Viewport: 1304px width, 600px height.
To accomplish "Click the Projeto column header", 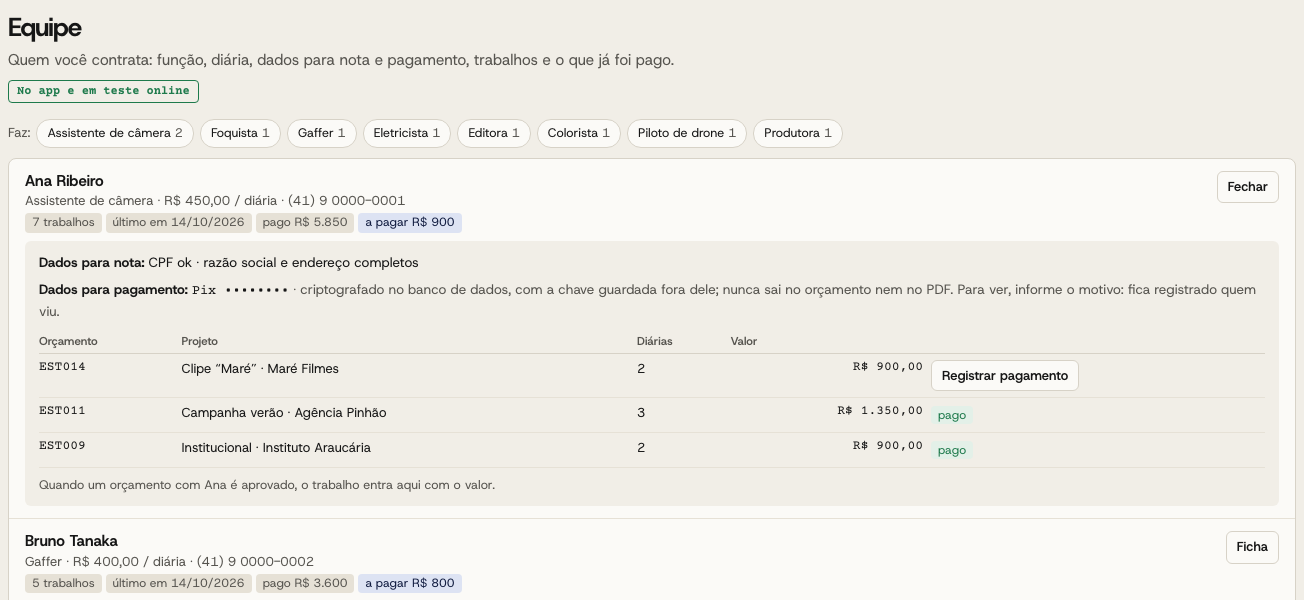I will point(200,342).
